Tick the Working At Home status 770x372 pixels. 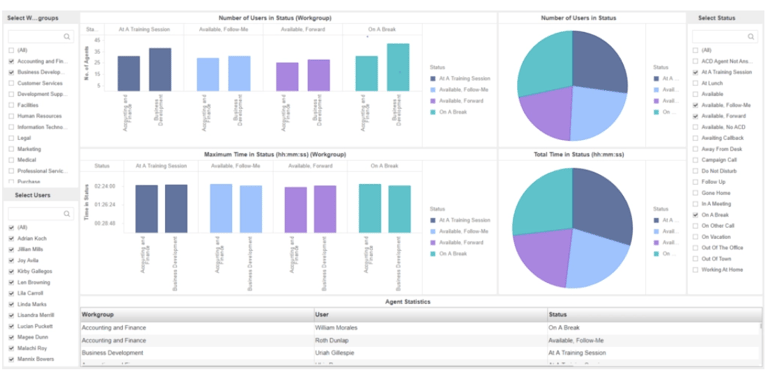(x=695, y=270)
